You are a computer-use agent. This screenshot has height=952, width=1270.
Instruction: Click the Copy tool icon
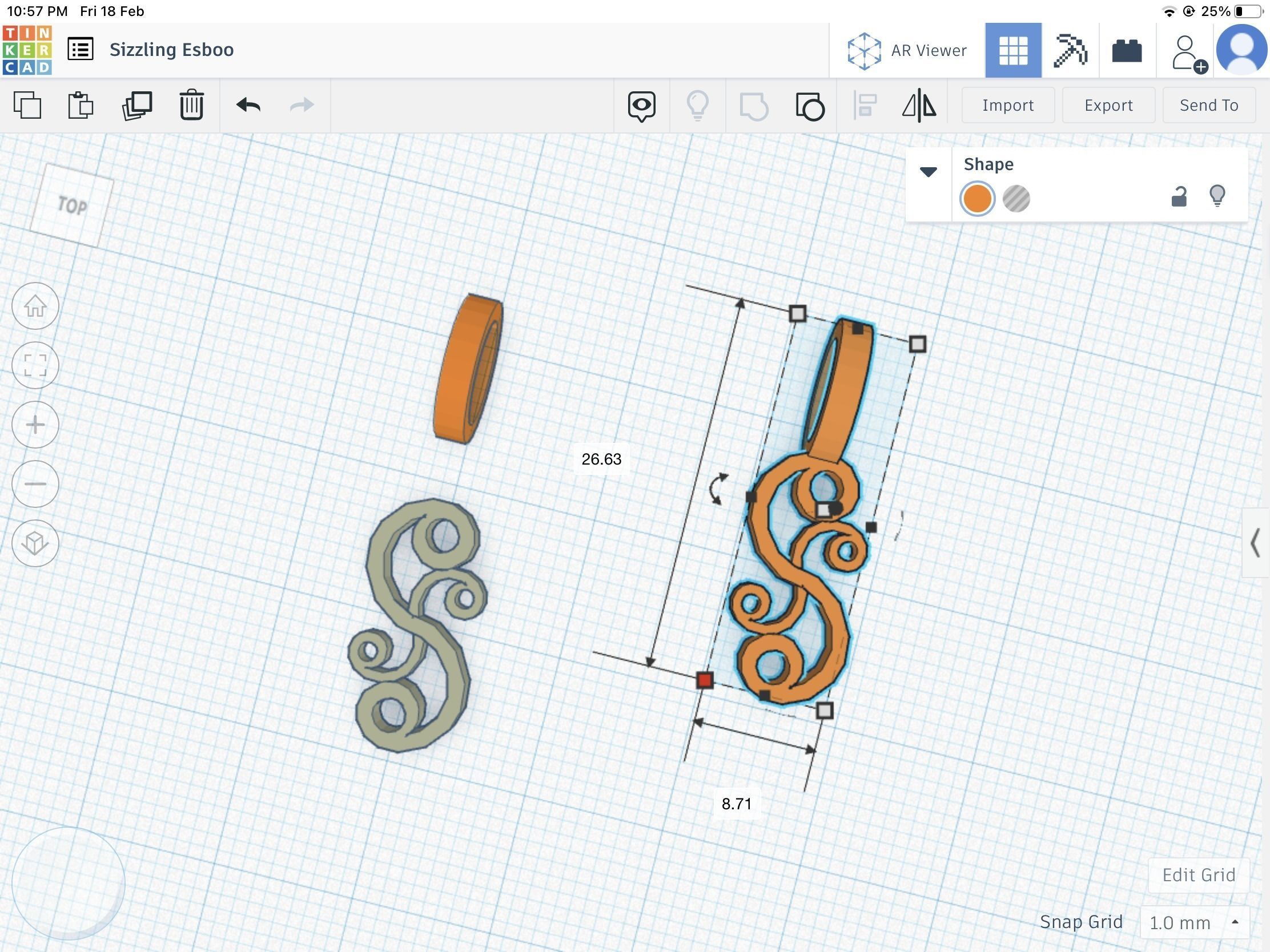tap(27, 105)
